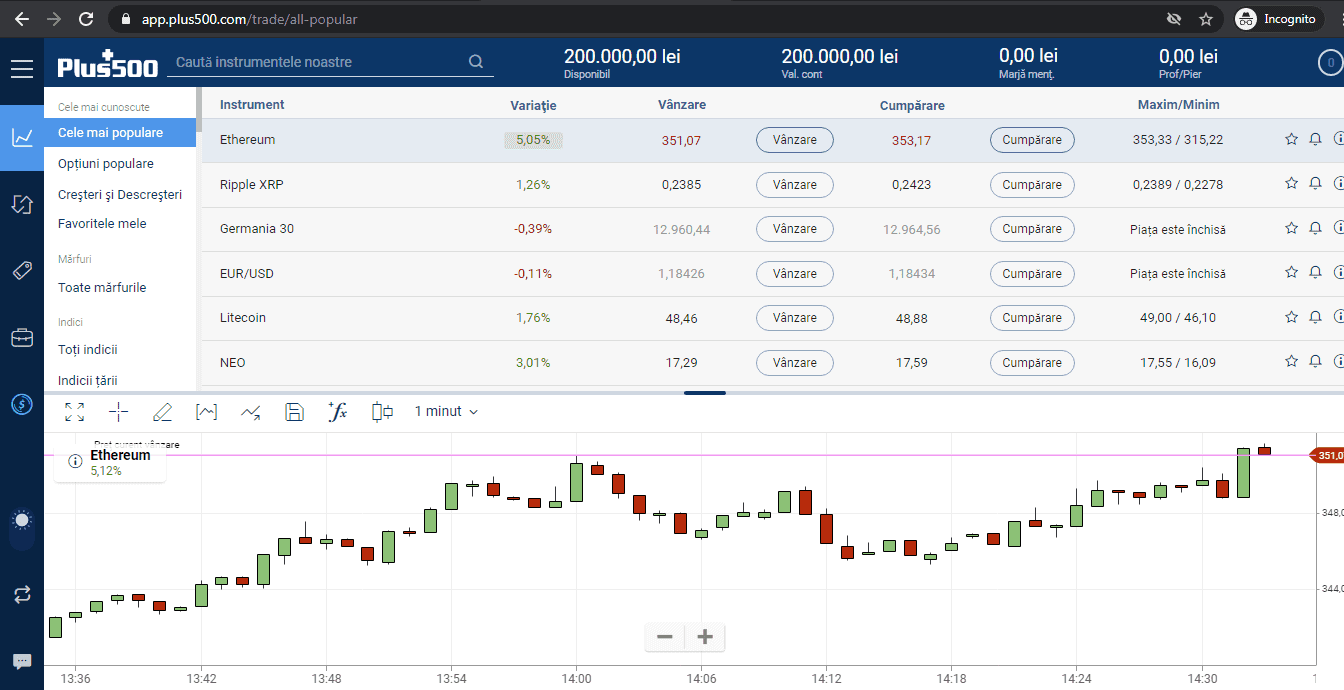
Task: Set a price alert bell for Ripple XRP
Action: [1315, 183]
